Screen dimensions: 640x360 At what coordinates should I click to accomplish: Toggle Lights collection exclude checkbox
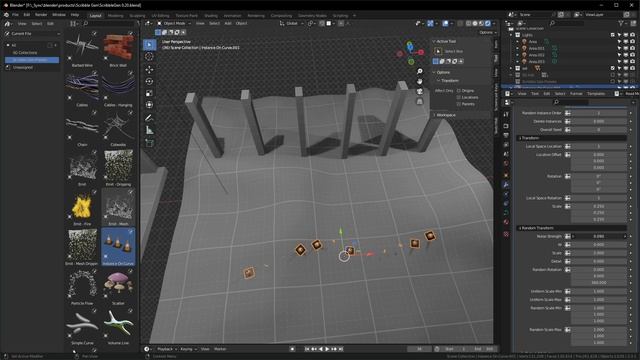(x=613, y=35)
